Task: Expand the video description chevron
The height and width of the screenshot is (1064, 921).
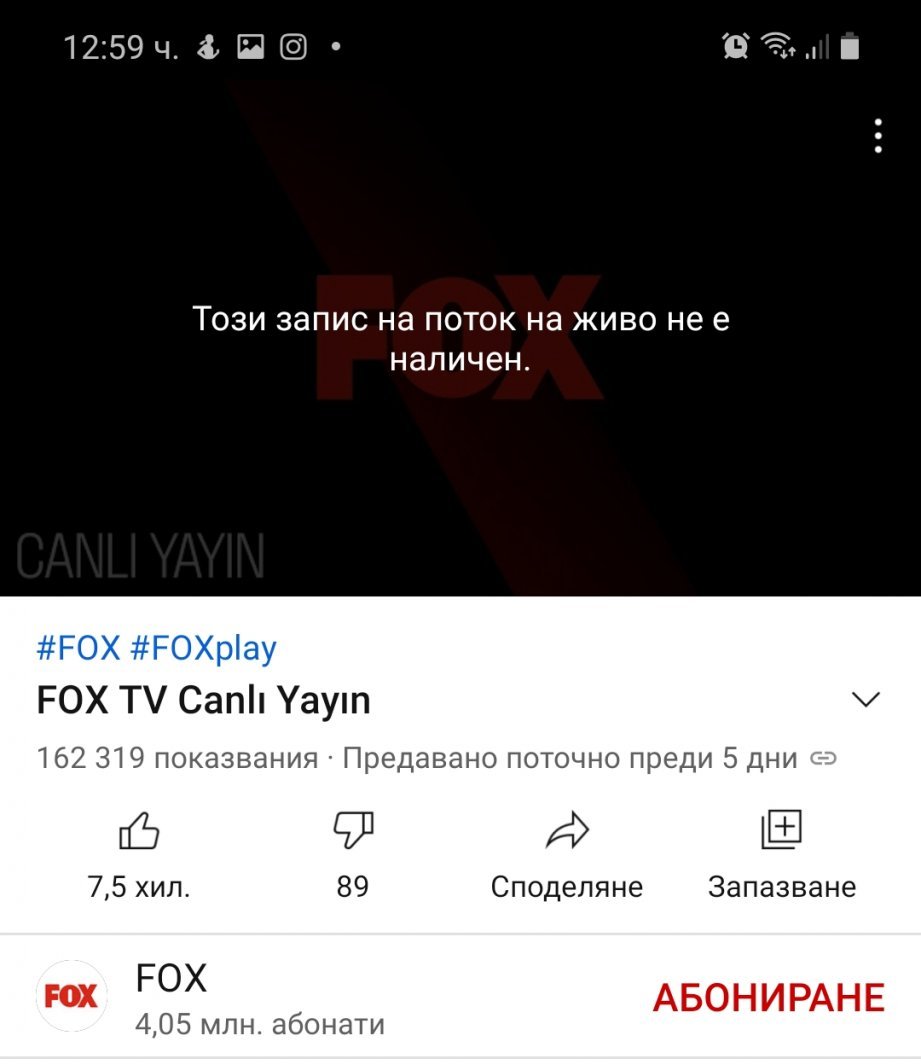Action: 865,700
